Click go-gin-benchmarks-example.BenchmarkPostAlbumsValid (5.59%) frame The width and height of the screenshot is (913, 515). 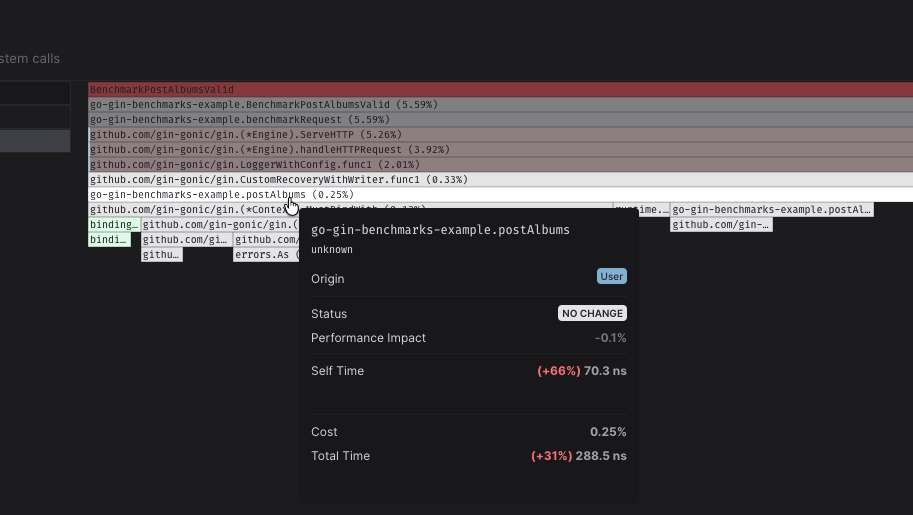pyautogui.click(x=500, y=105)
